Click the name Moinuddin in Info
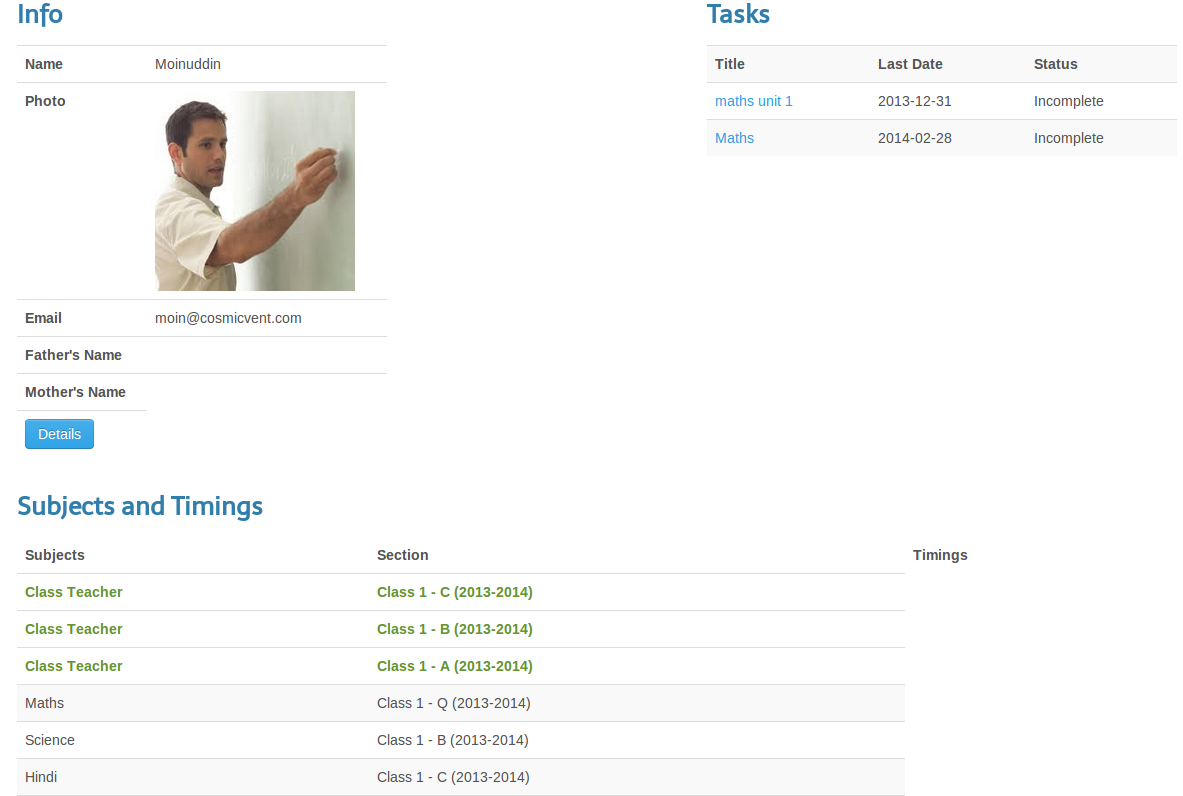The image size is (1183, 796). tap(188, 64)
